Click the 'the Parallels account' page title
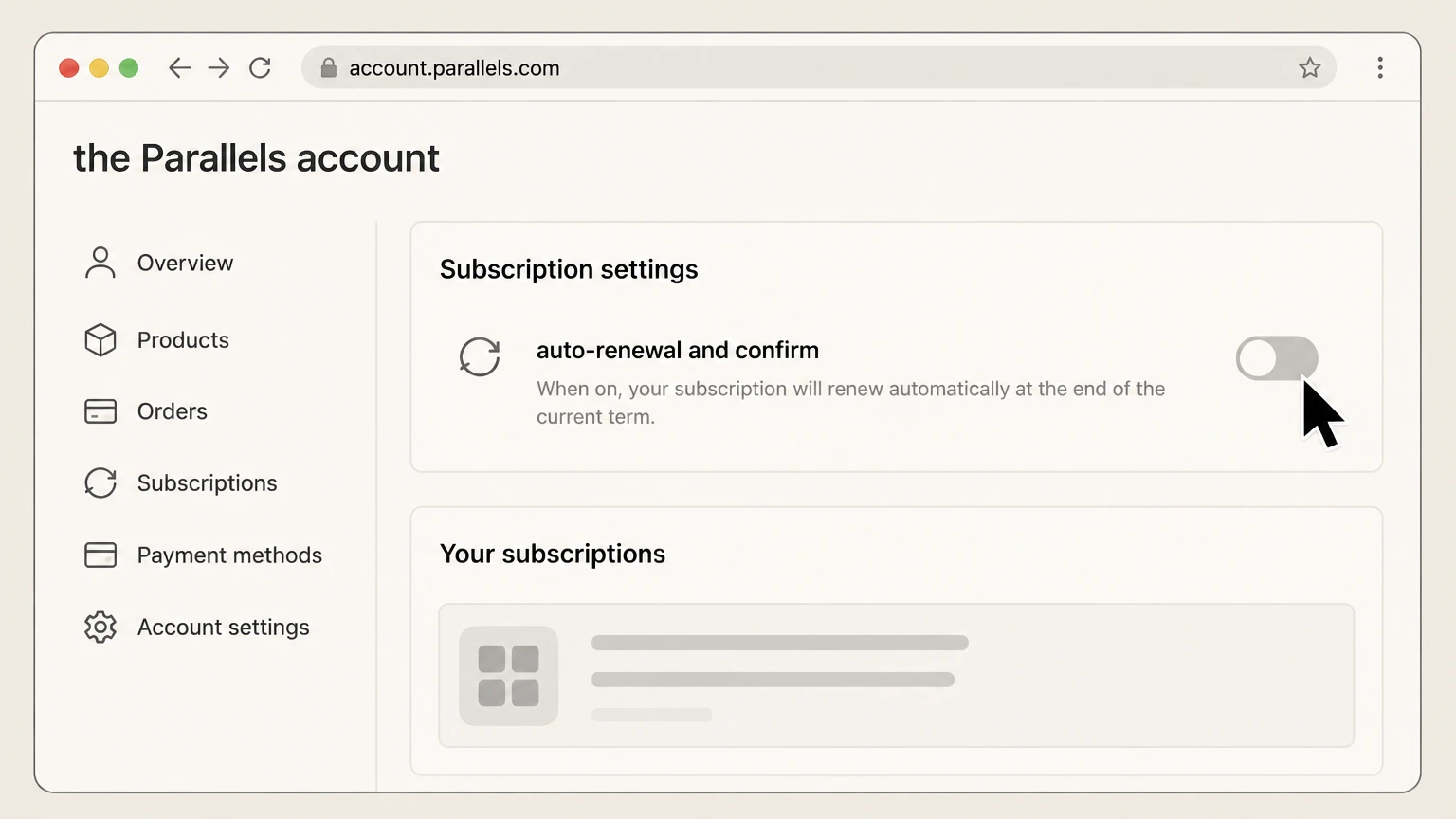The image size is (1456, 819). [x=256, y=158]
